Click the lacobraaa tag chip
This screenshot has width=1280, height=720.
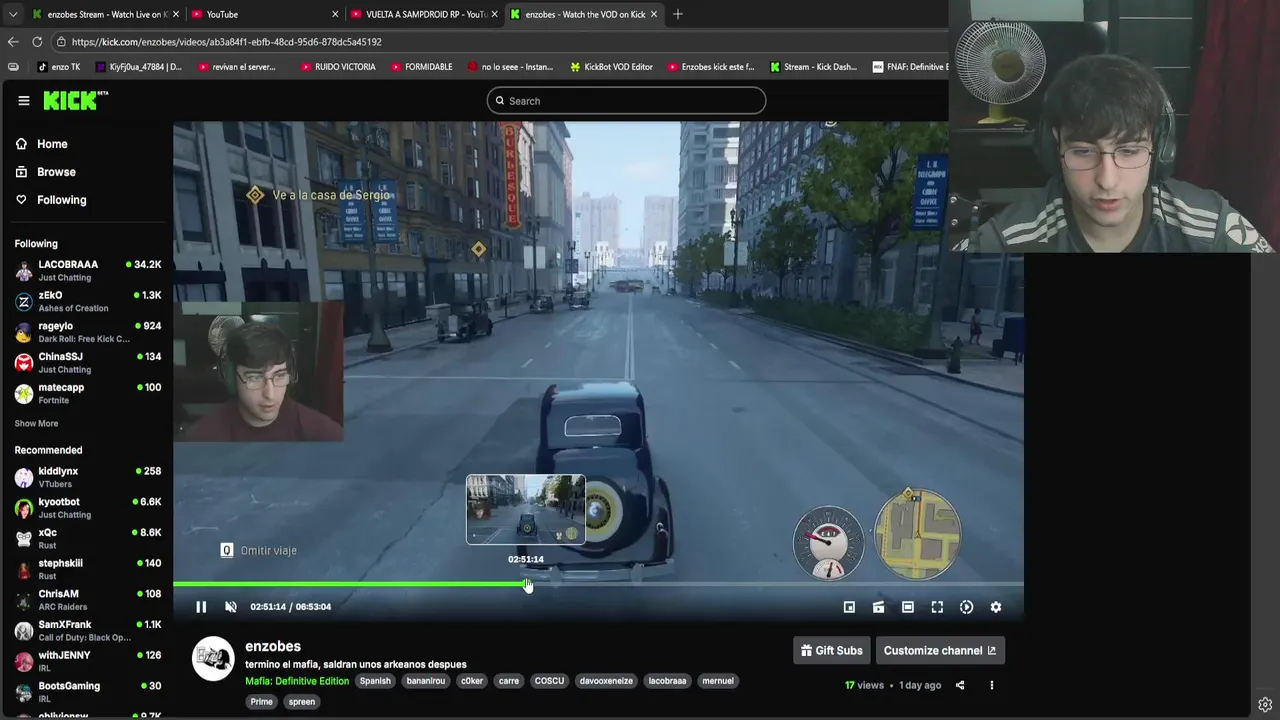pyautogui.click(x=667, y=681)
